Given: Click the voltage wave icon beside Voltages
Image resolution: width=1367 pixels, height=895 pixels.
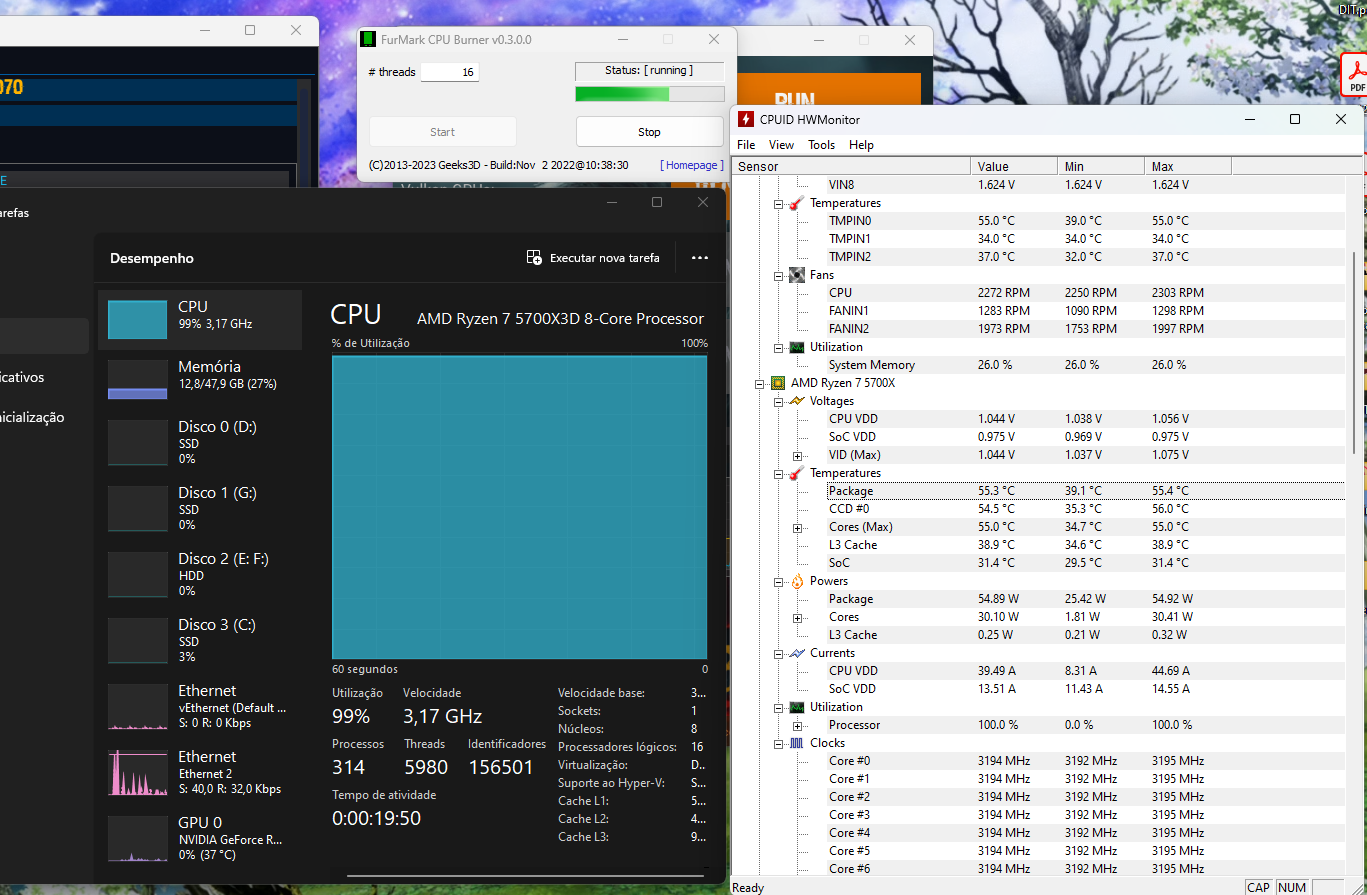Looking at the screenshot, I should pyautogui.click(x=797, y=401).
